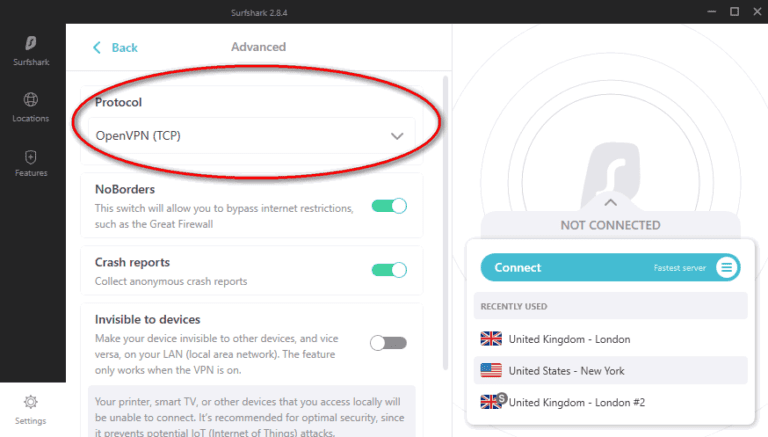Open the Locations globe icon
The width and height of the screenshot is (768, 437).
pos(31,100)
